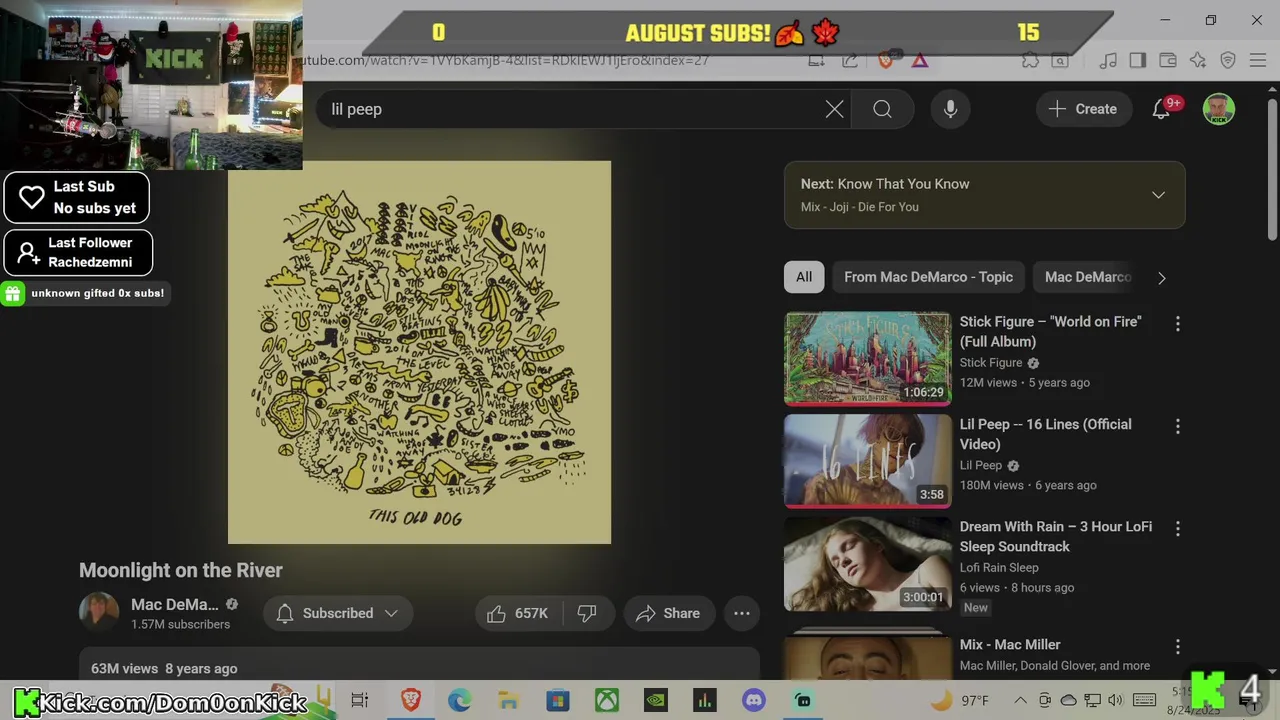Click 'Moonlight on the River' title
Screen dimensions: 1280x720
181,570
